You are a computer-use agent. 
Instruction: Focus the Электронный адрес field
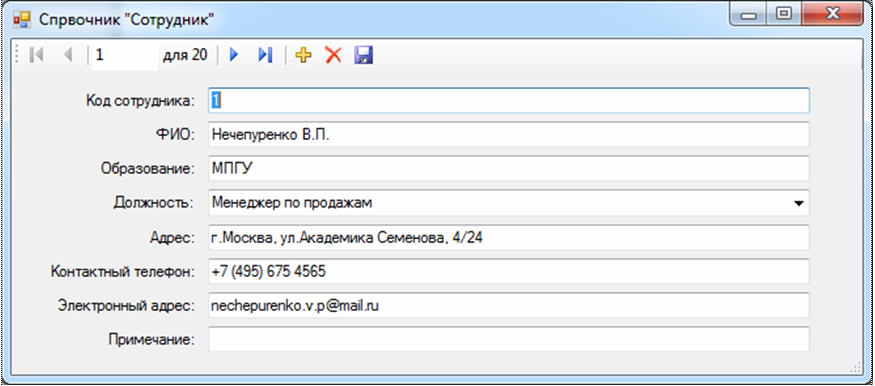pyautogui.click(x=508, y=305)
